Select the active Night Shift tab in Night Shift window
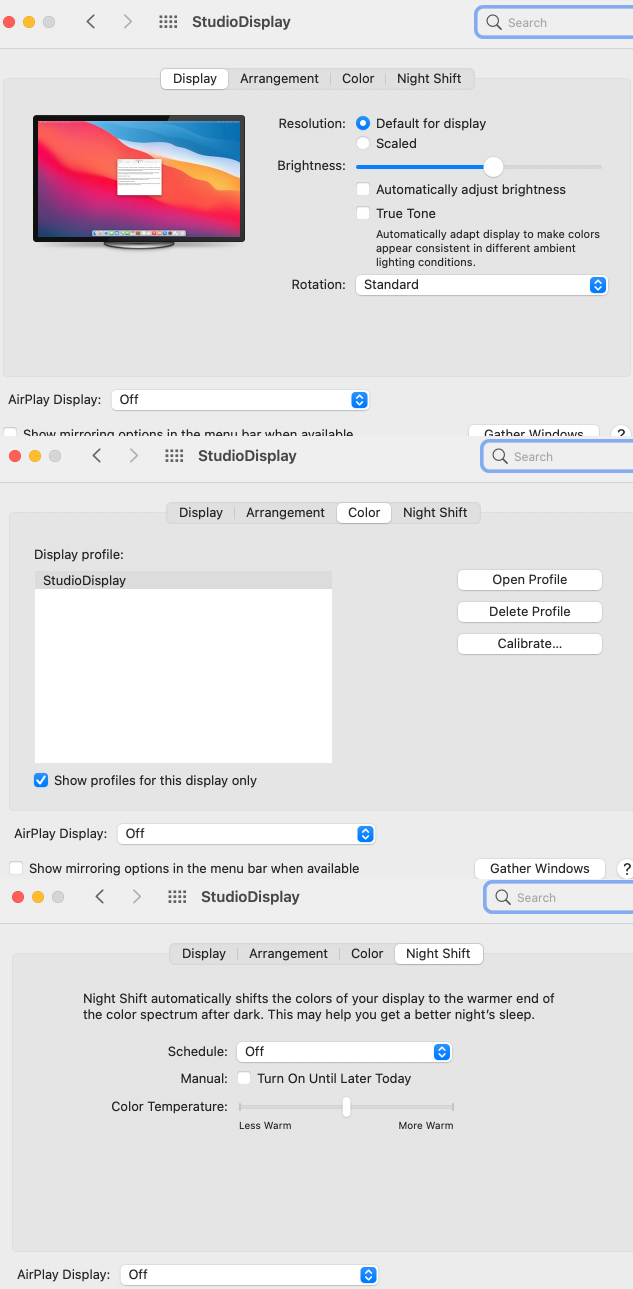Viewport: 633px width, 1289px height. click(x=438, y=954)
